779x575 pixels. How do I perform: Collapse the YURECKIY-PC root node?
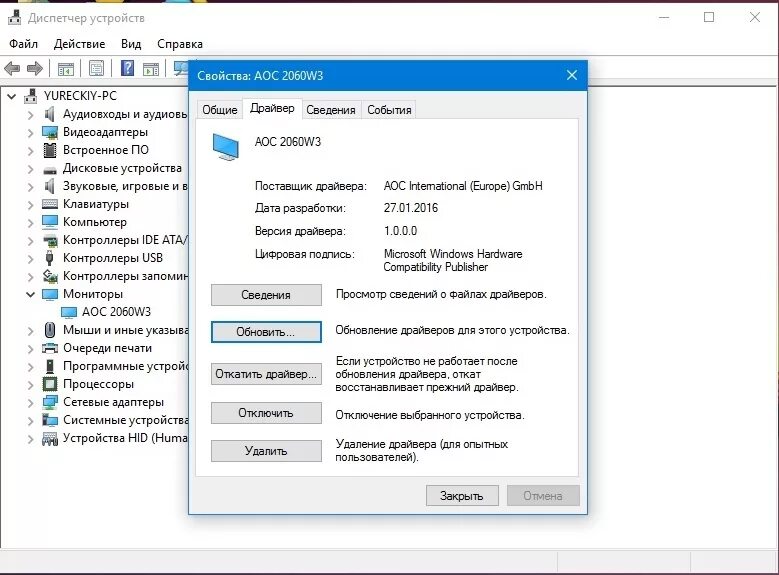click(11, 96)
